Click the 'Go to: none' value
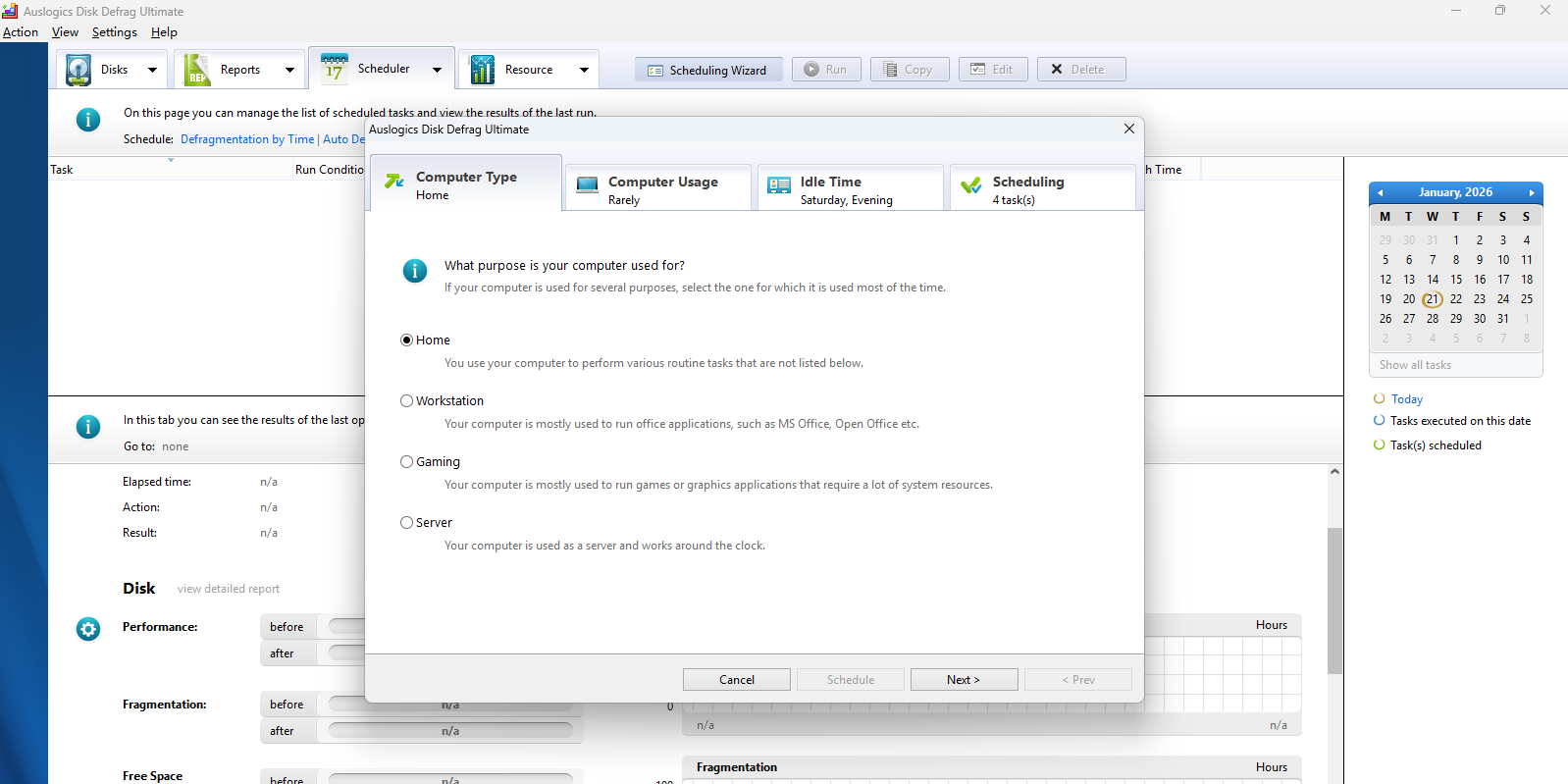This screenshot has width=1568, height=784. click(175, 446)
